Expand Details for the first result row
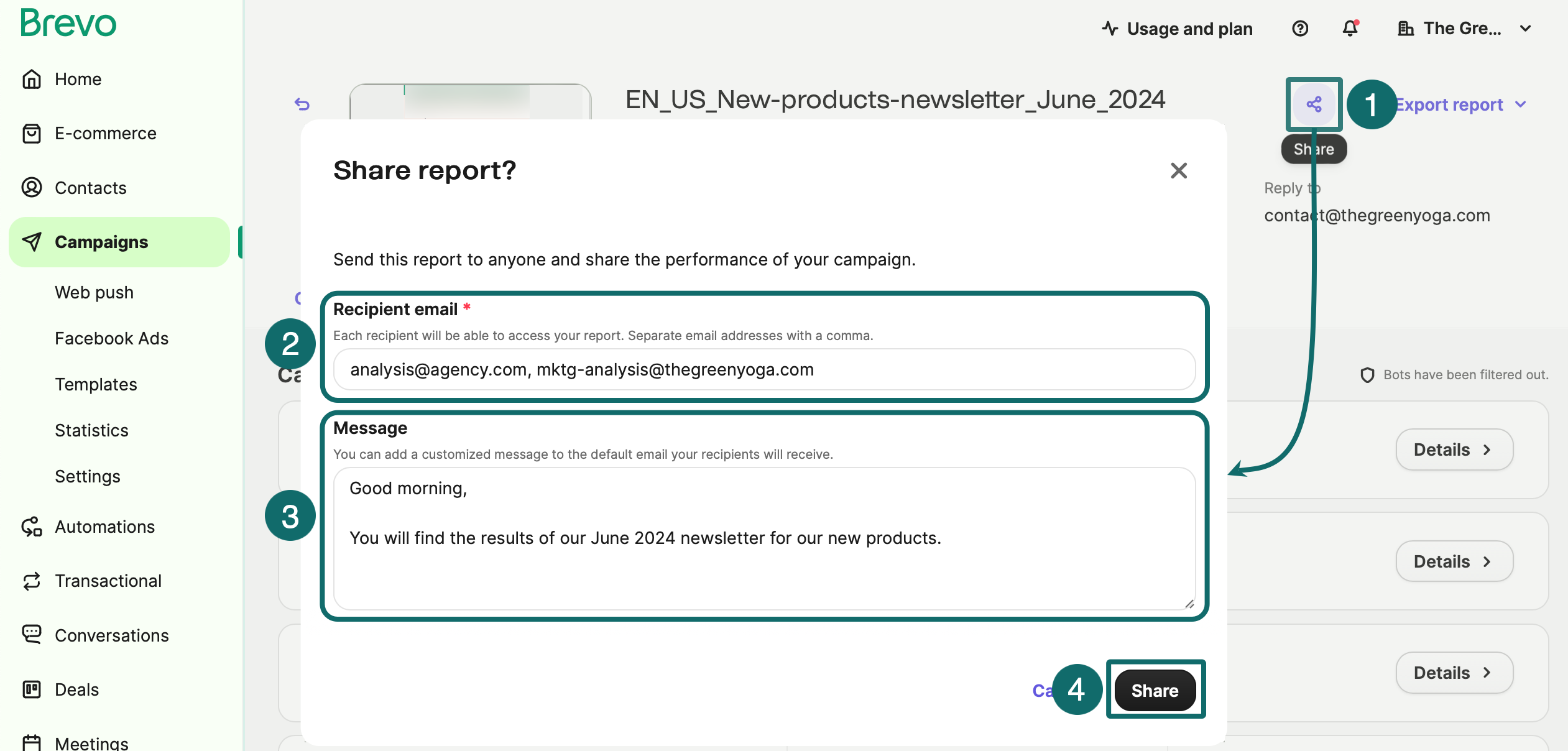 [1454, 449]
